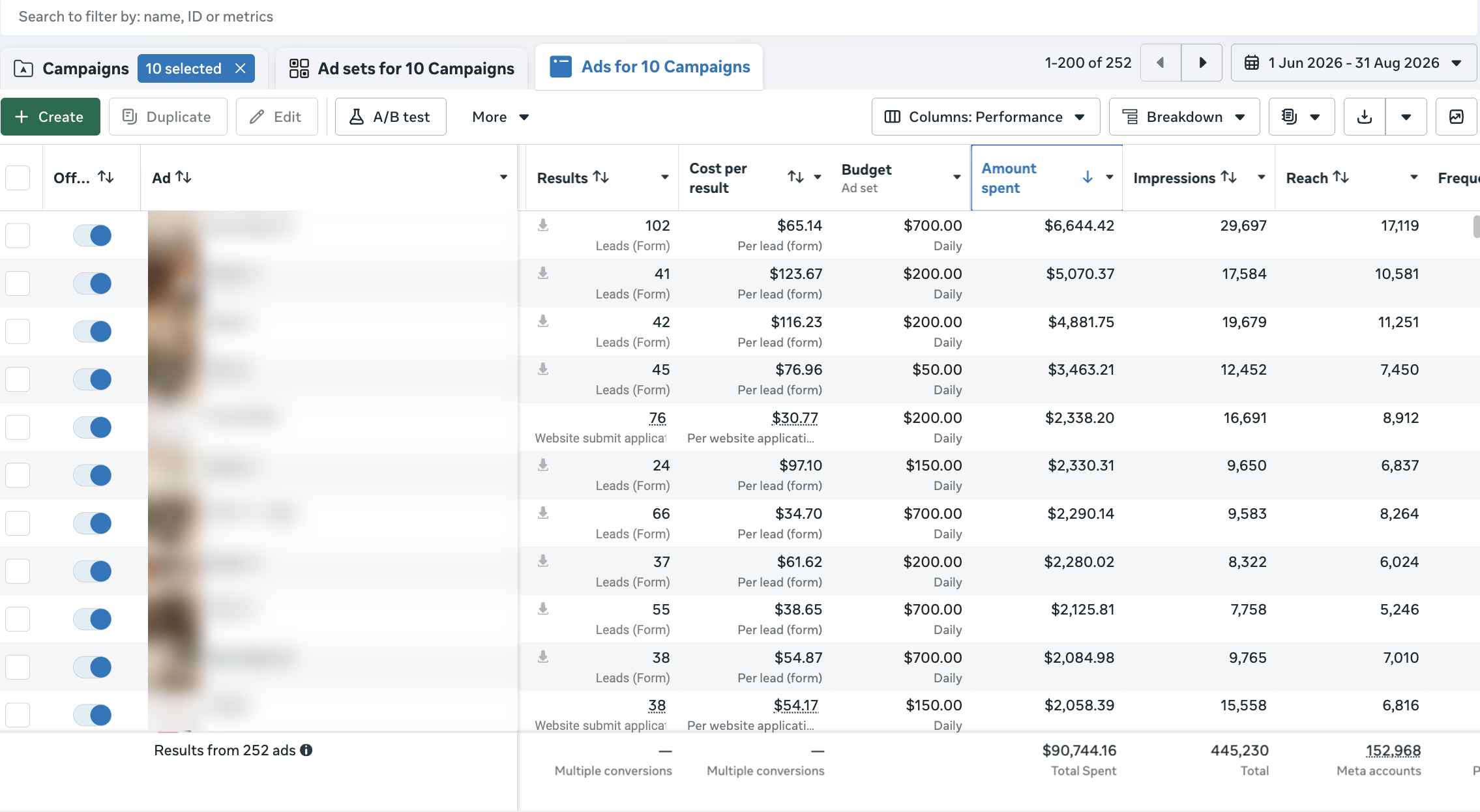Click the Duplicate button

coord(168,117)
